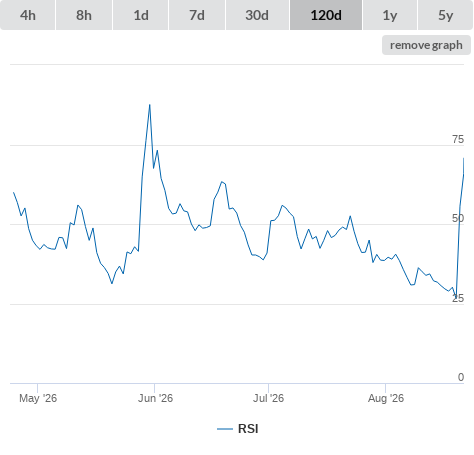Select the May '26 axis label
474x455 pixels.
(38, 398)
